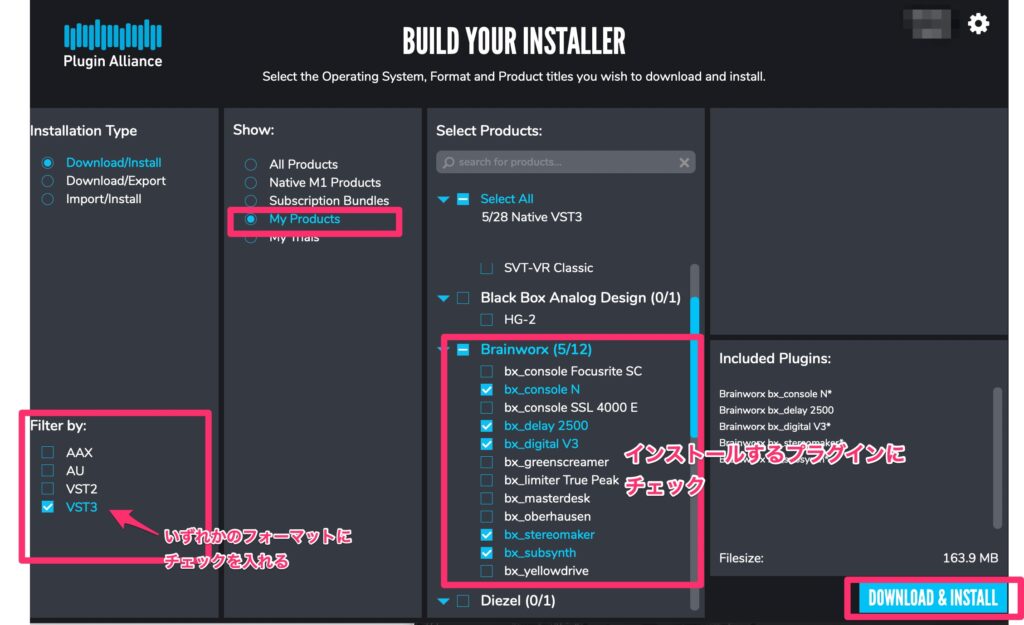
Task: Choose the Download/Export installation type
Action: 47,181
